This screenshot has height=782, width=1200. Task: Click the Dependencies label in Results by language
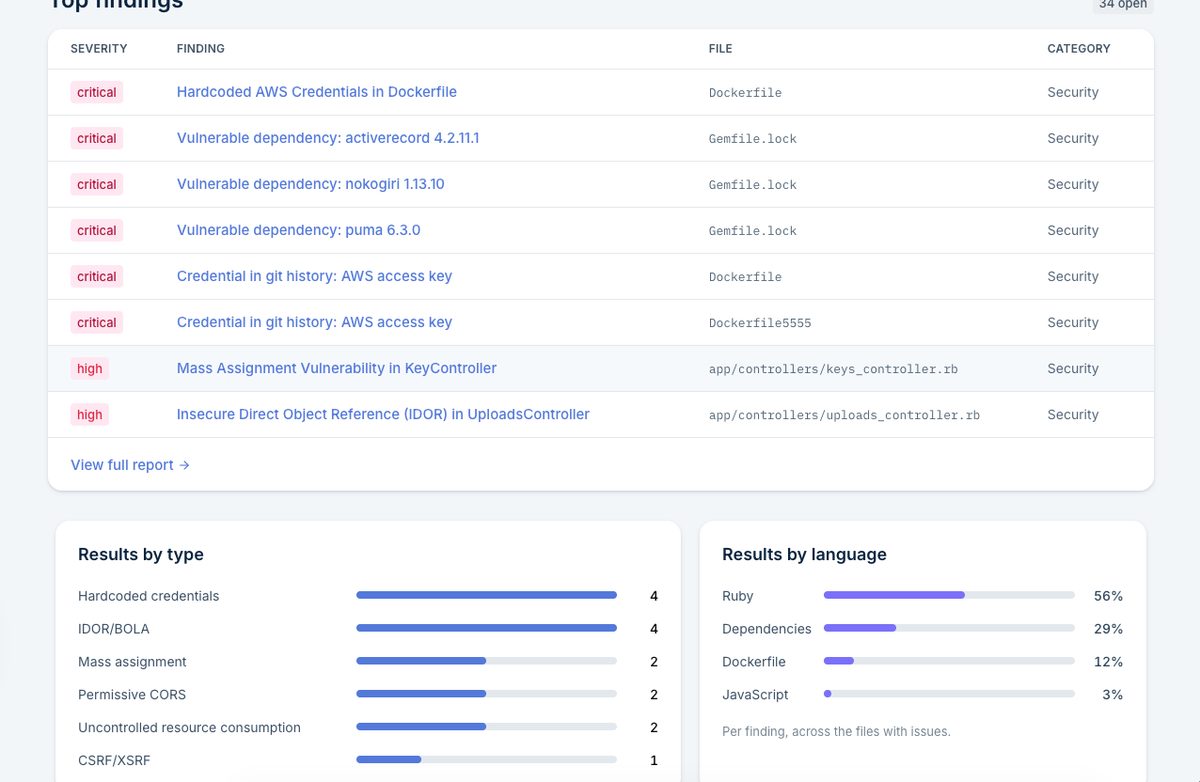[767, 629]
